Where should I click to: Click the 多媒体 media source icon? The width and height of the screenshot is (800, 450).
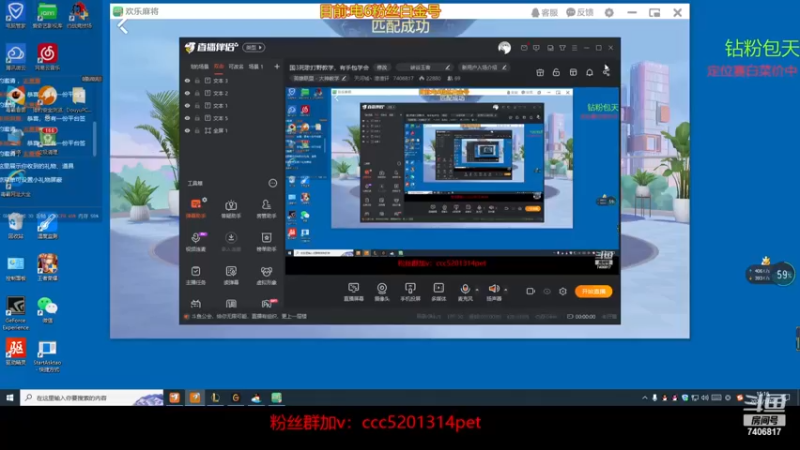[438, 291]
